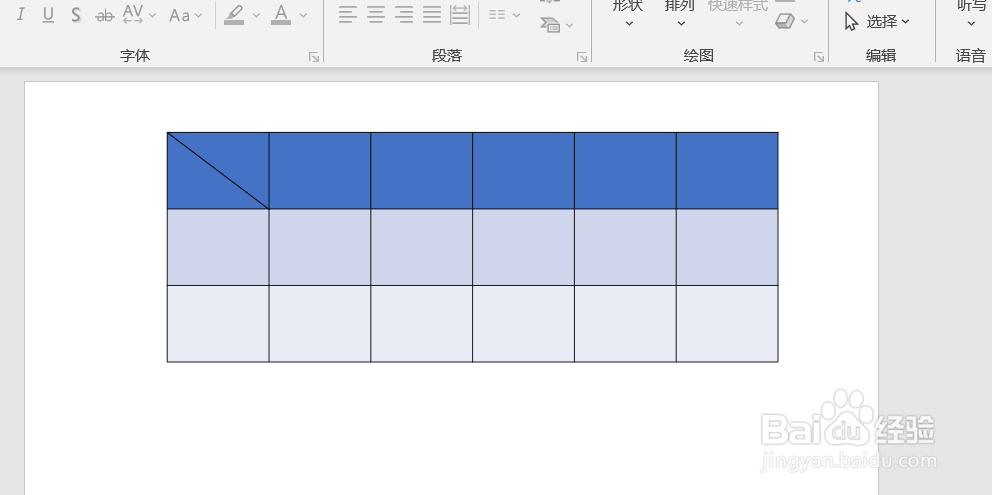The height and width of the screenshot is (495, 992).
Task: Justify the paragraph text
Action: 431,14
